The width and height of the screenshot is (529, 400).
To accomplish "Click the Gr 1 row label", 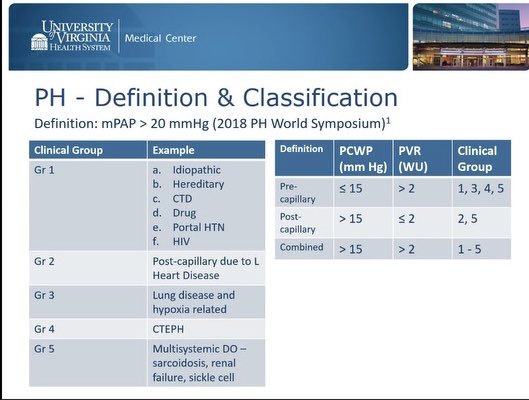I will 44,170.
